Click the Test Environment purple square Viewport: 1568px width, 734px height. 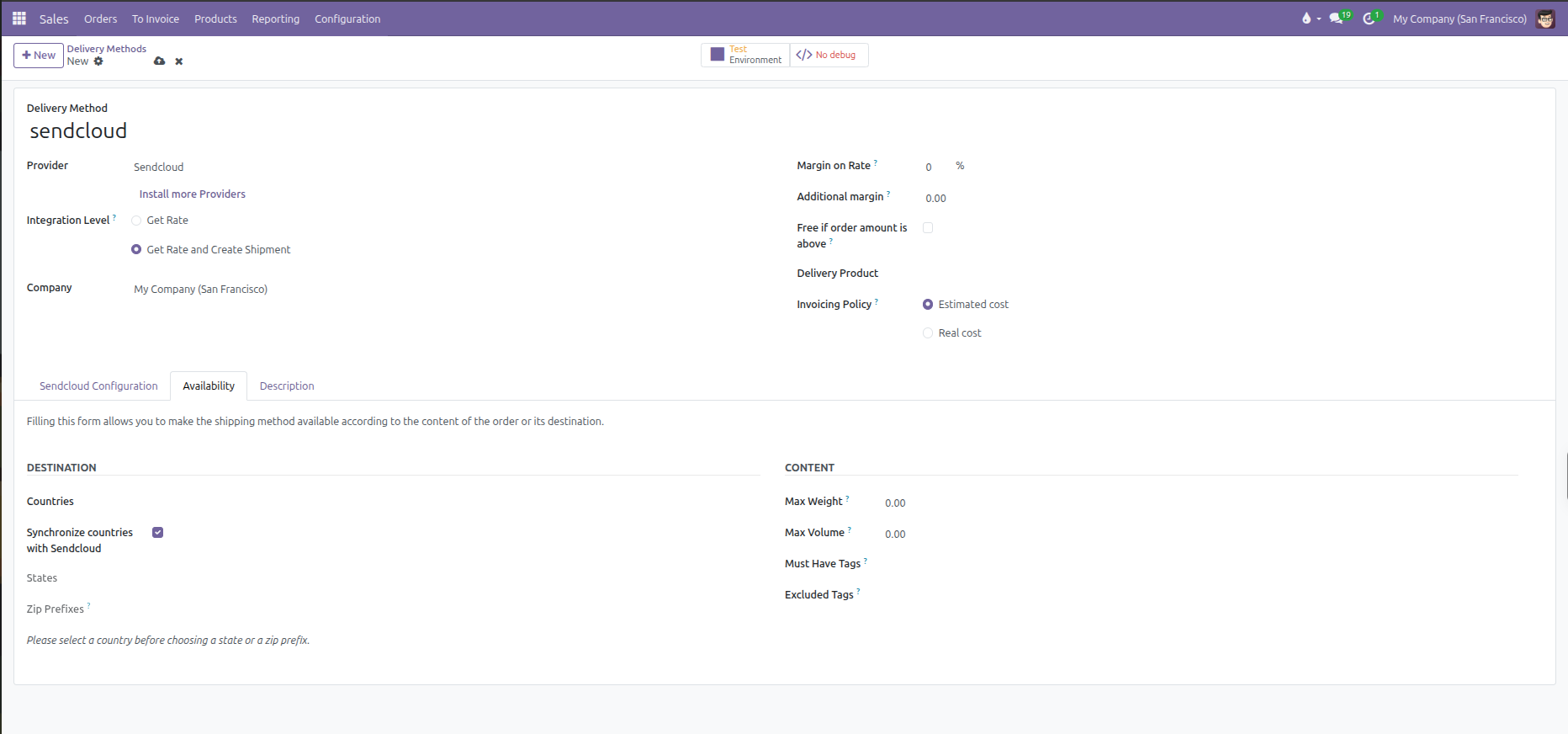[x=718, y=55]
